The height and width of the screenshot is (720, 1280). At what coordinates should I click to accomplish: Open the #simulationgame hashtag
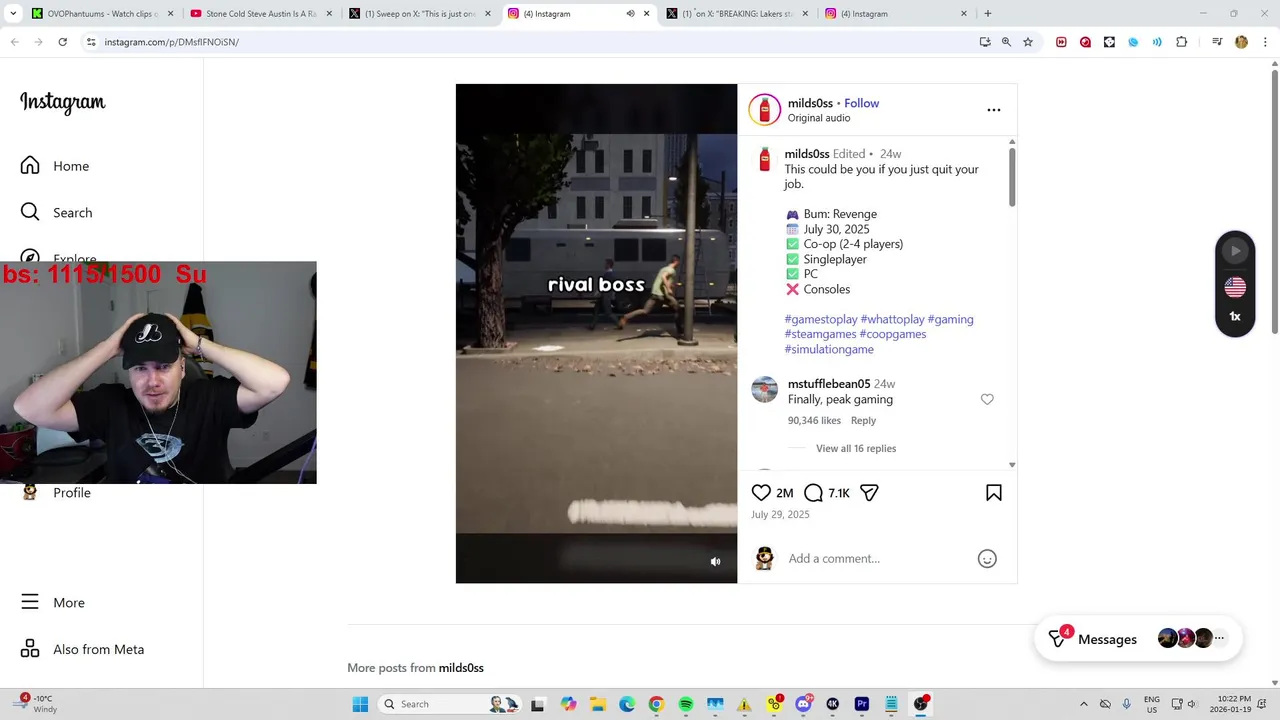click(829, 349)
